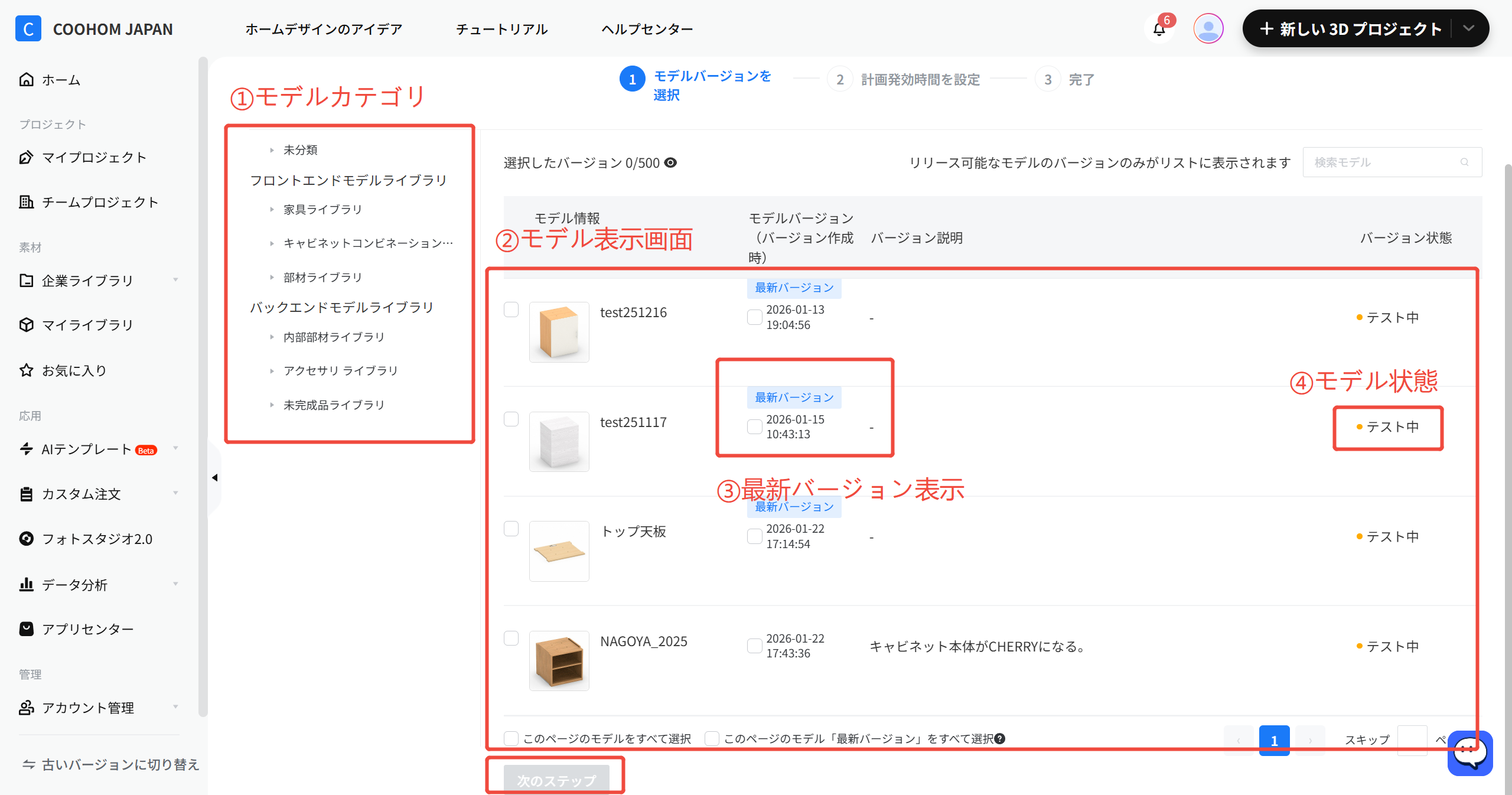This screenshot has height=795, width=1512.
Task: Click the team project building icon
Action: (26, 202)
